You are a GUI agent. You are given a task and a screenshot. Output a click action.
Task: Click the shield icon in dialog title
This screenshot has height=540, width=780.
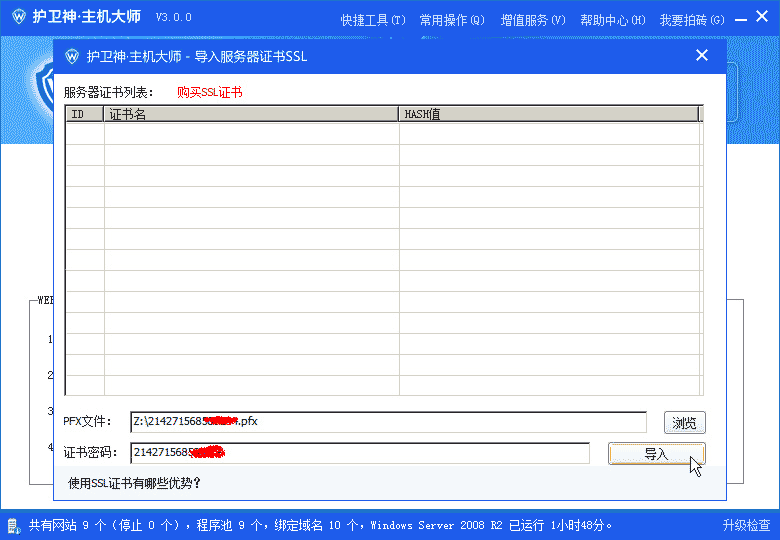[x=72, y=56]
